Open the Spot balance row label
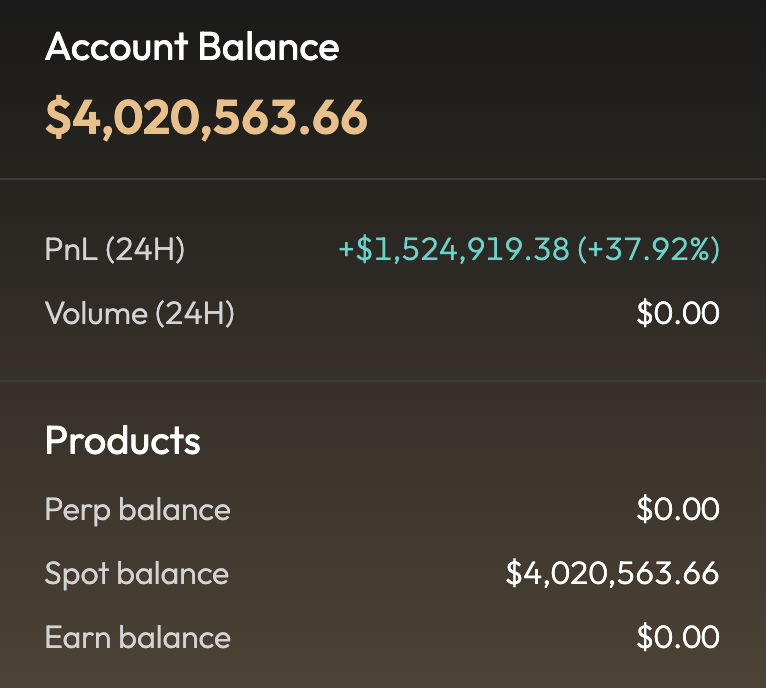 136,574
